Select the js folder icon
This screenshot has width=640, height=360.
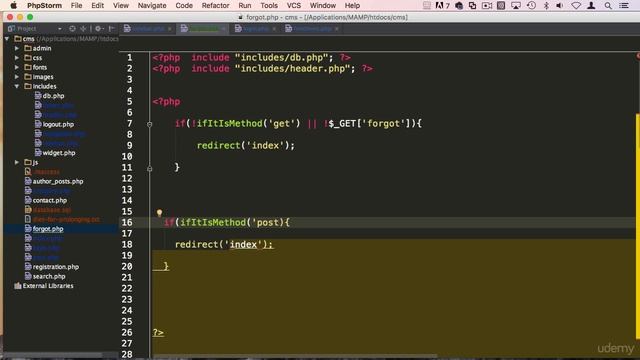click(x=28, y=162)
